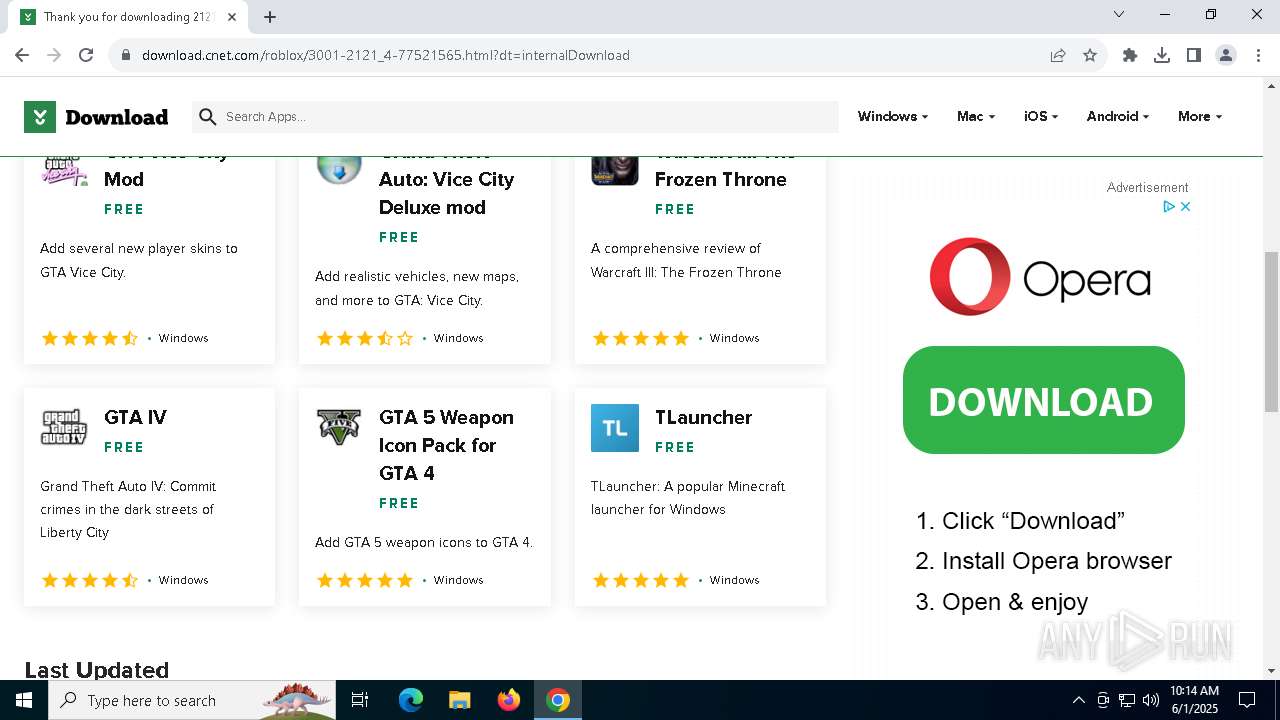Show hidden tray icons chevron
The height and width of the screenshot is (720, 1280).
coord(1078,700)
